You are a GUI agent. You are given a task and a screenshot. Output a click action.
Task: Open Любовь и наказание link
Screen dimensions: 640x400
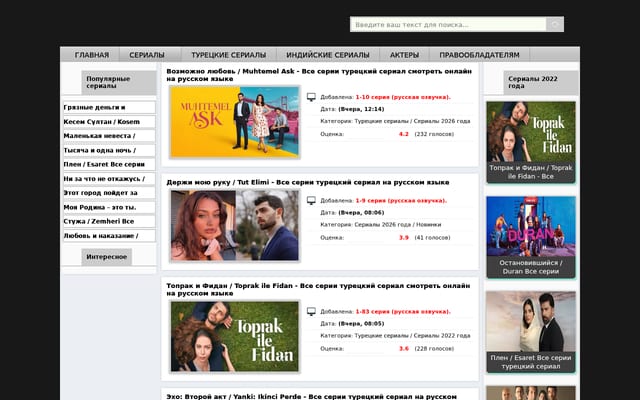pyautogui.click(x=109, y=236)
